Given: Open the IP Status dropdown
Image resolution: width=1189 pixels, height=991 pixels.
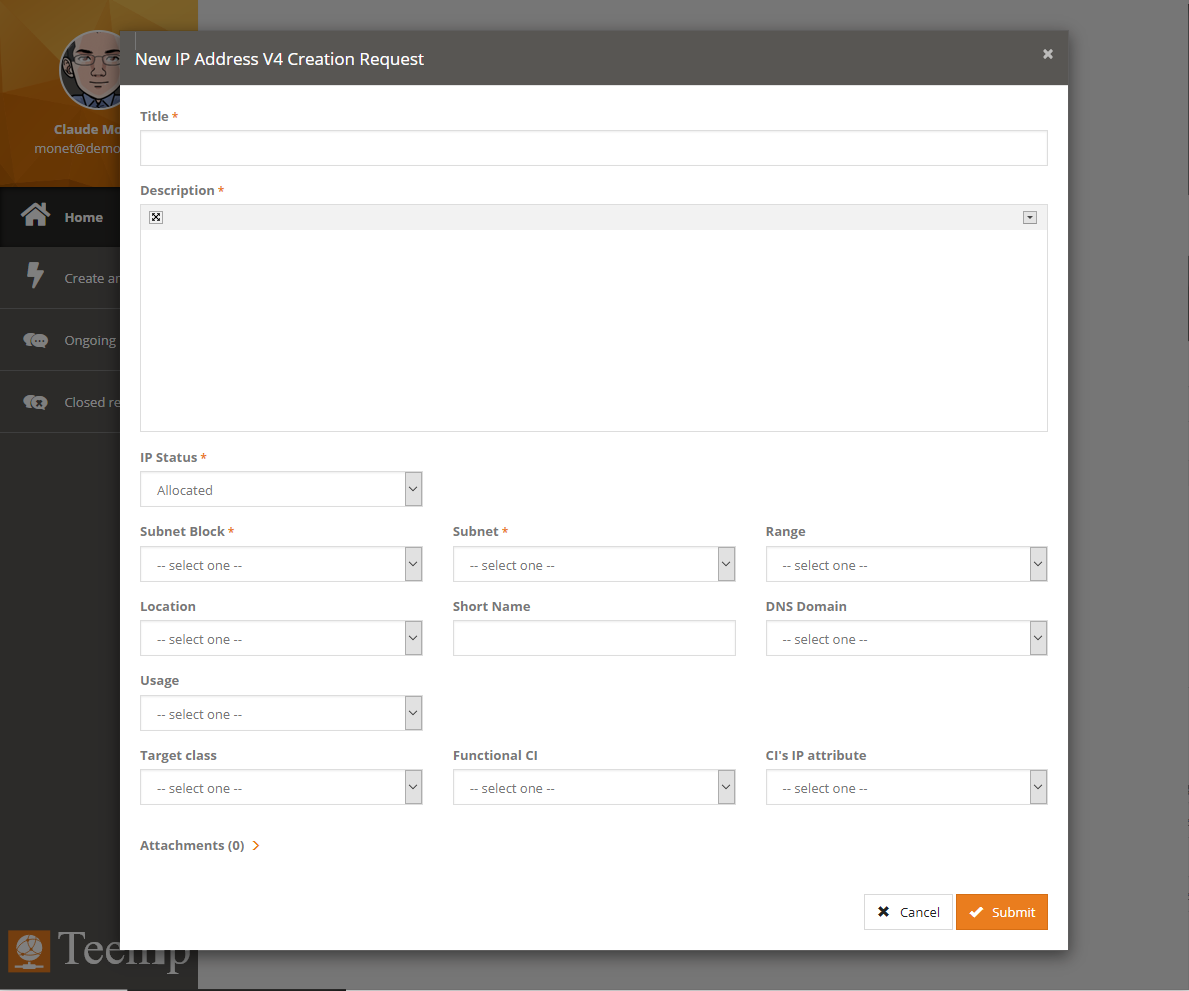Looking at the screenshot, I should click(x=281, y=490).
